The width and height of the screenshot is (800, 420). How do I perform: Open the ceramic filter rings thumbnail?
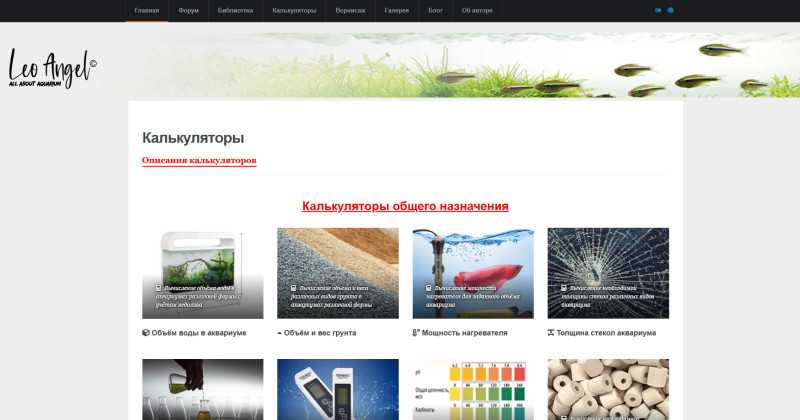click(608, 389)
